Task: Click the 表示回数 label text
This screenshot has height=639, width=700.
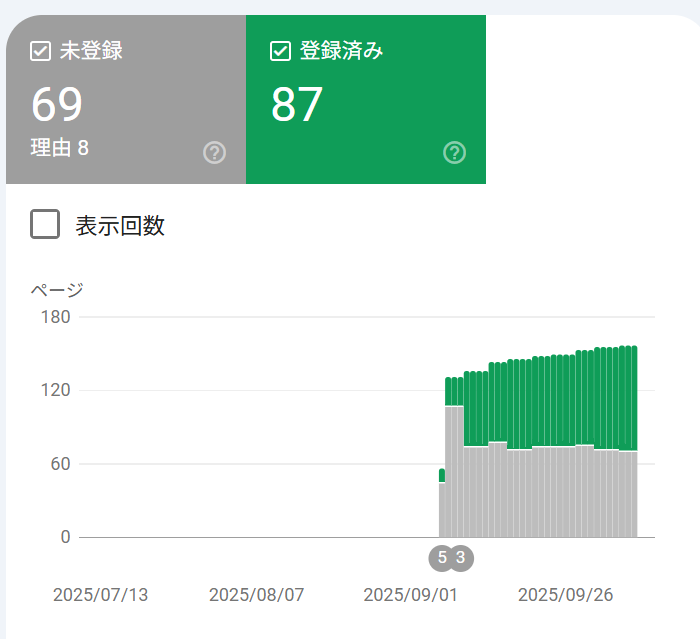Action: pos(120,226)
